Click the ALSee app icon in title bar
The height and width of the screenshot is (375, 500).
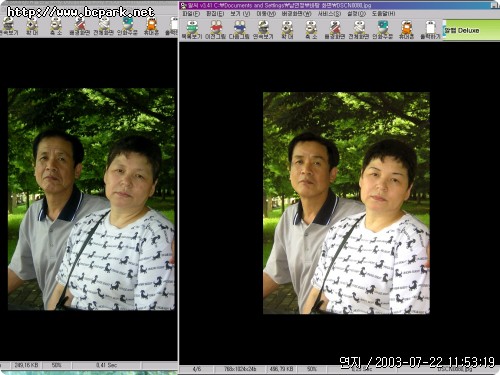pos(183,5)
